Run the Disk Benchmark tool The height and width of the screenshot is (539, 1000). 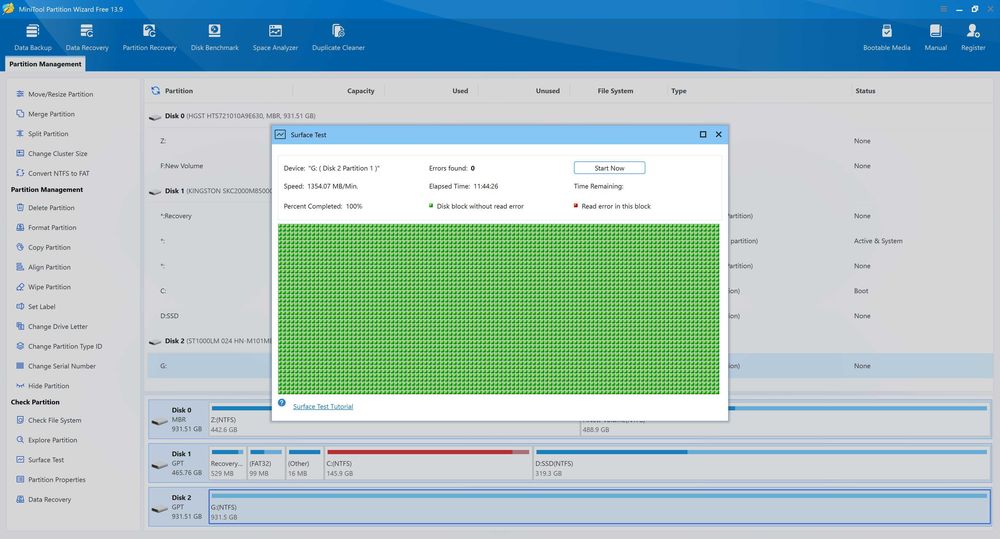[x=214, y=38]
